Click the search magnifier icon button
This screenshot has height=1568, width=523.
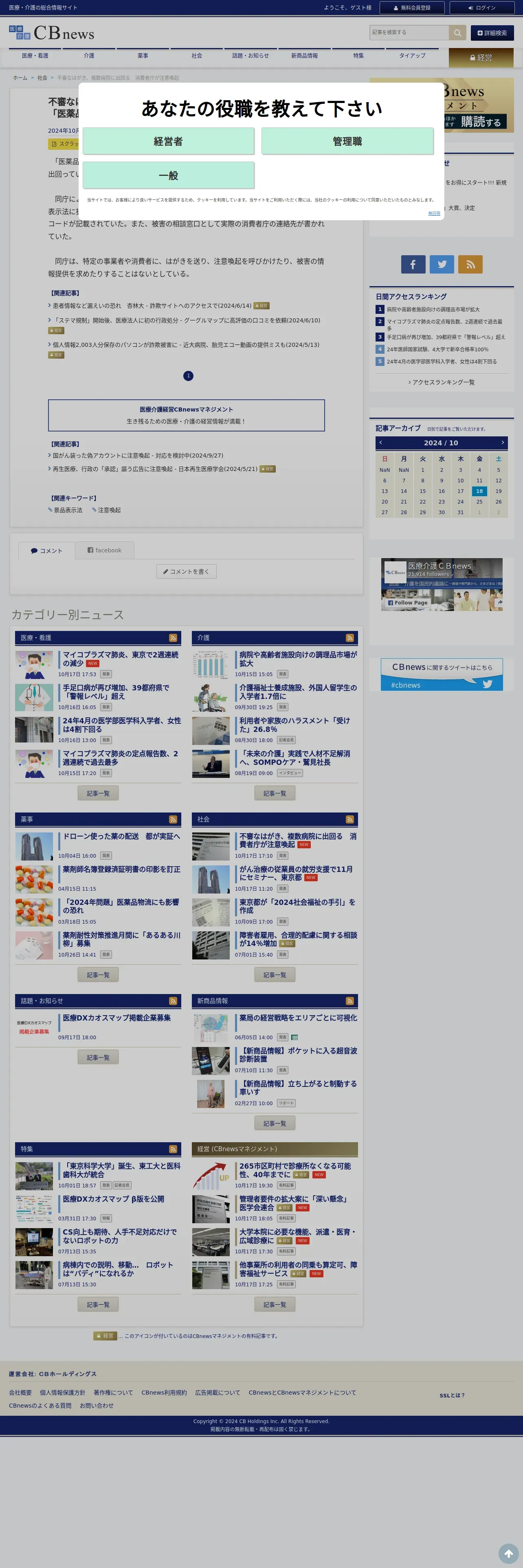(457, 33)
